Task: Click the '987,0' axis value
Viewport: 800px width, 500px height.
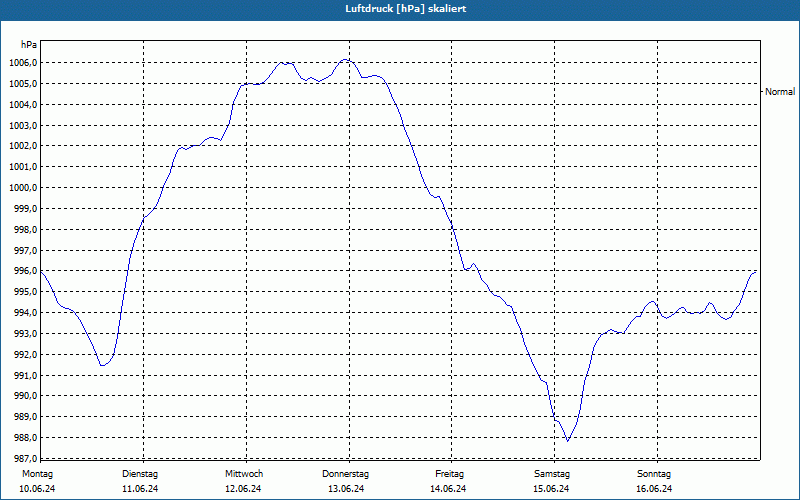Action: [26, 458]
